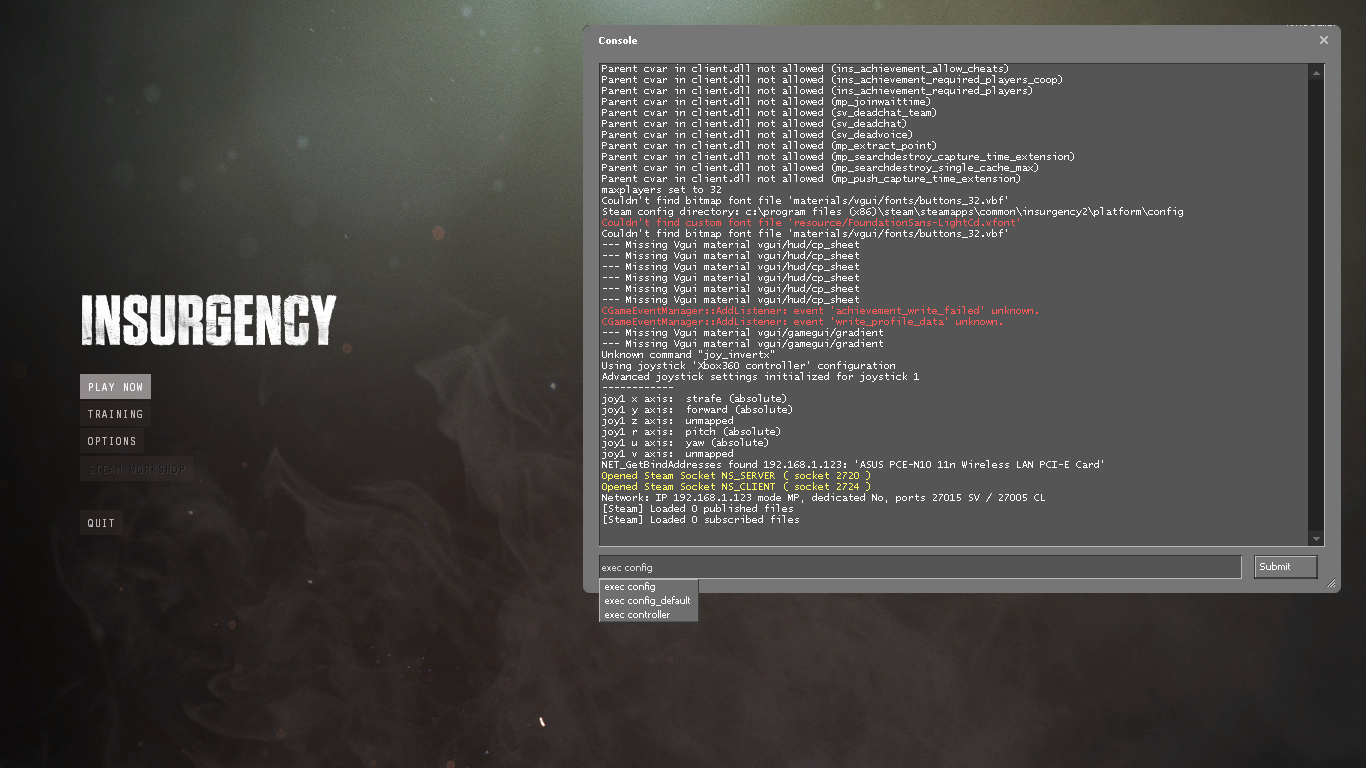Click the "Steam config directory" output line
This screenshot has width=1366, height=768.
coord(892,212)
